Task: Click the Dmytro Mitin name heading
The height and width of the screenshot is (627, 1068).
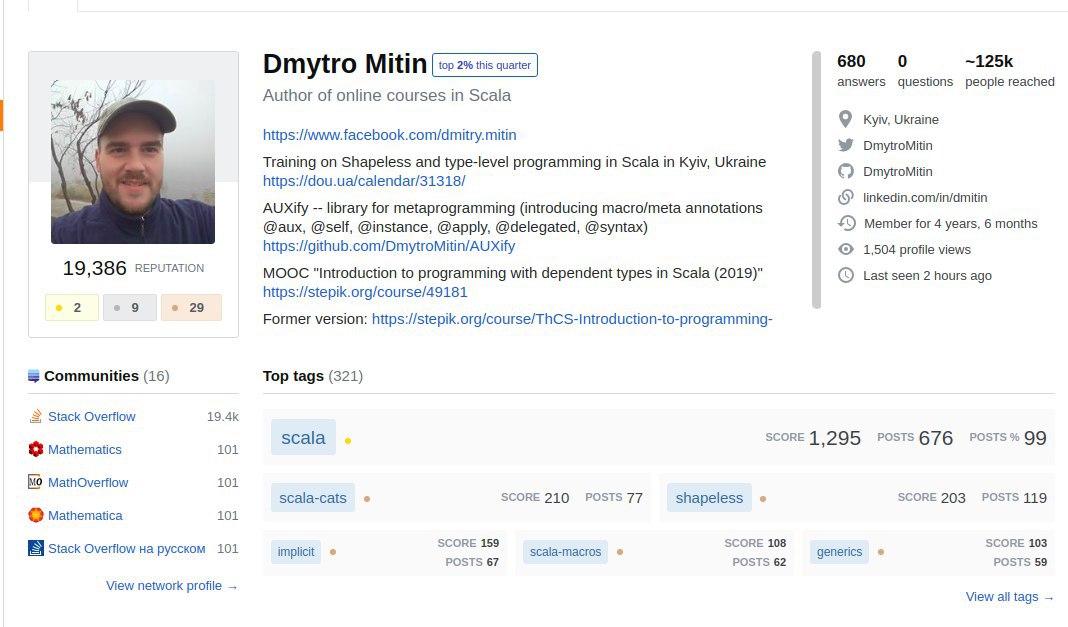Action: (x=345, y=64)
